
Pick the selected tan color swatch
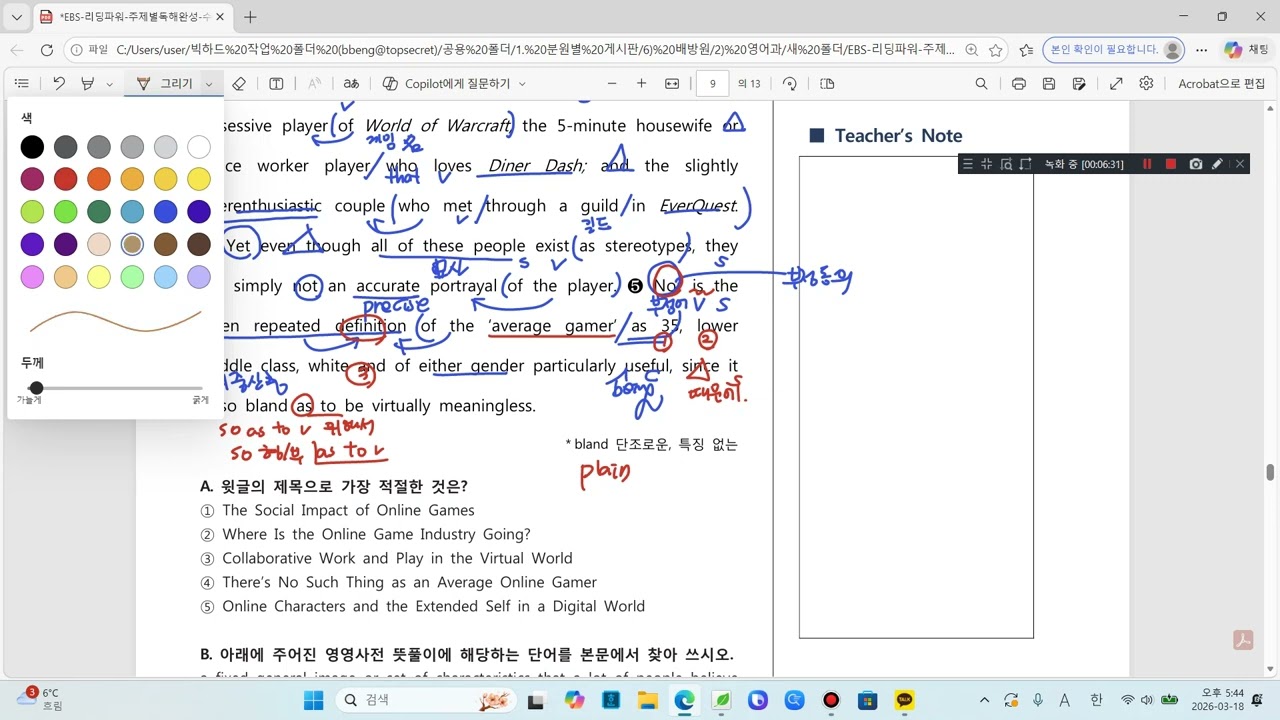(x=132, y=244)
